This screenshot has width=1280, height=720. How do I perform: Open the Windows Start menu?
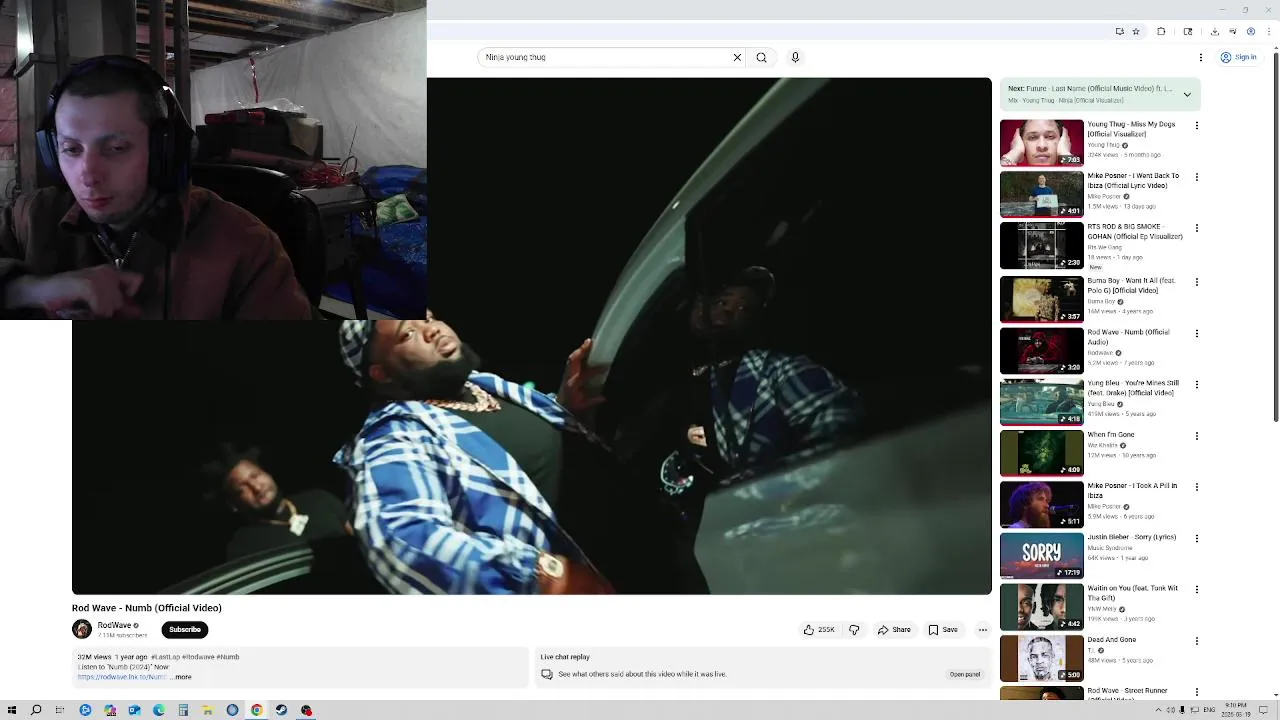pos(12,710)
